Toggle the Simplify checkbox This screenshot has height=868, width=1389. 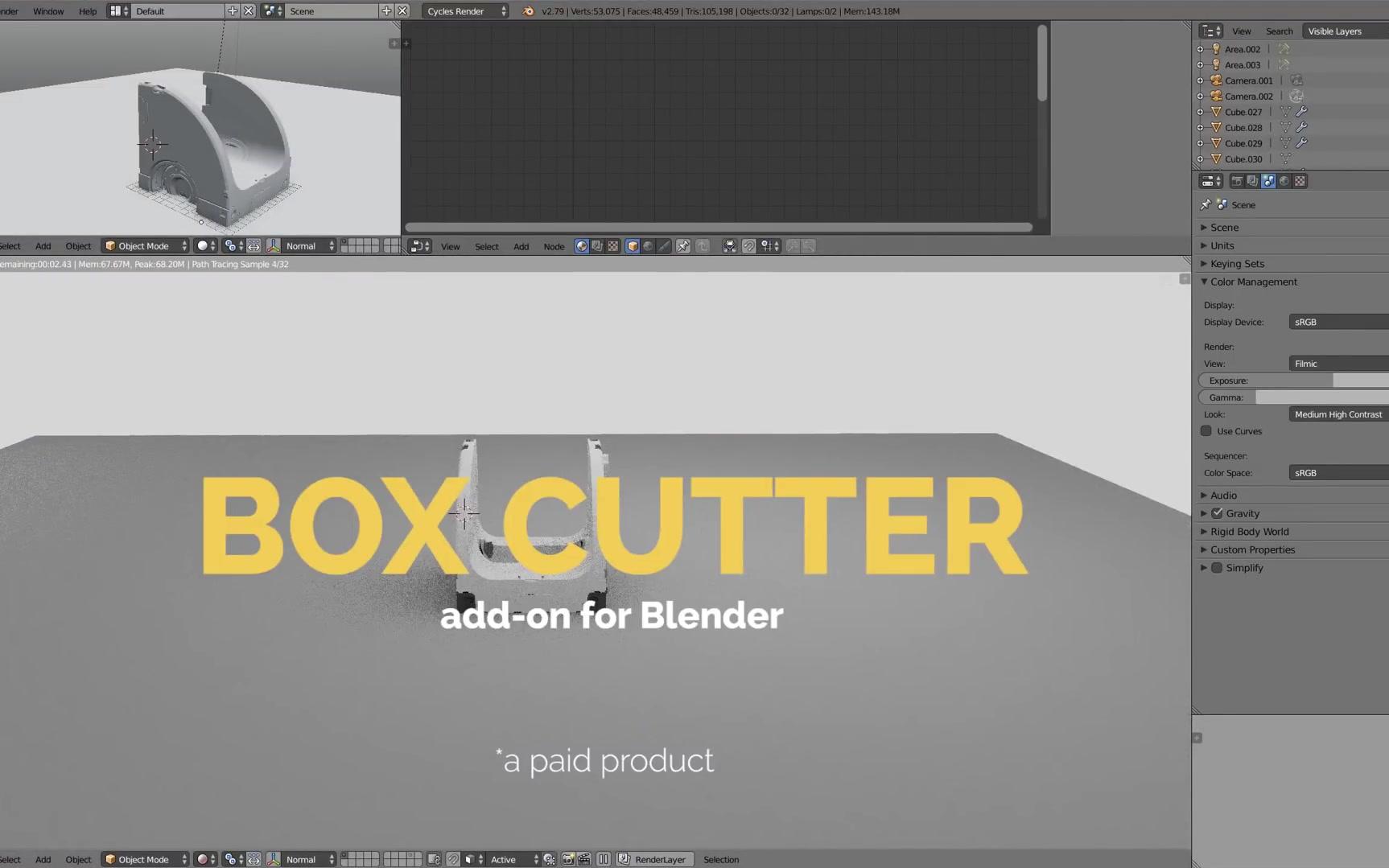(1217, 567)
